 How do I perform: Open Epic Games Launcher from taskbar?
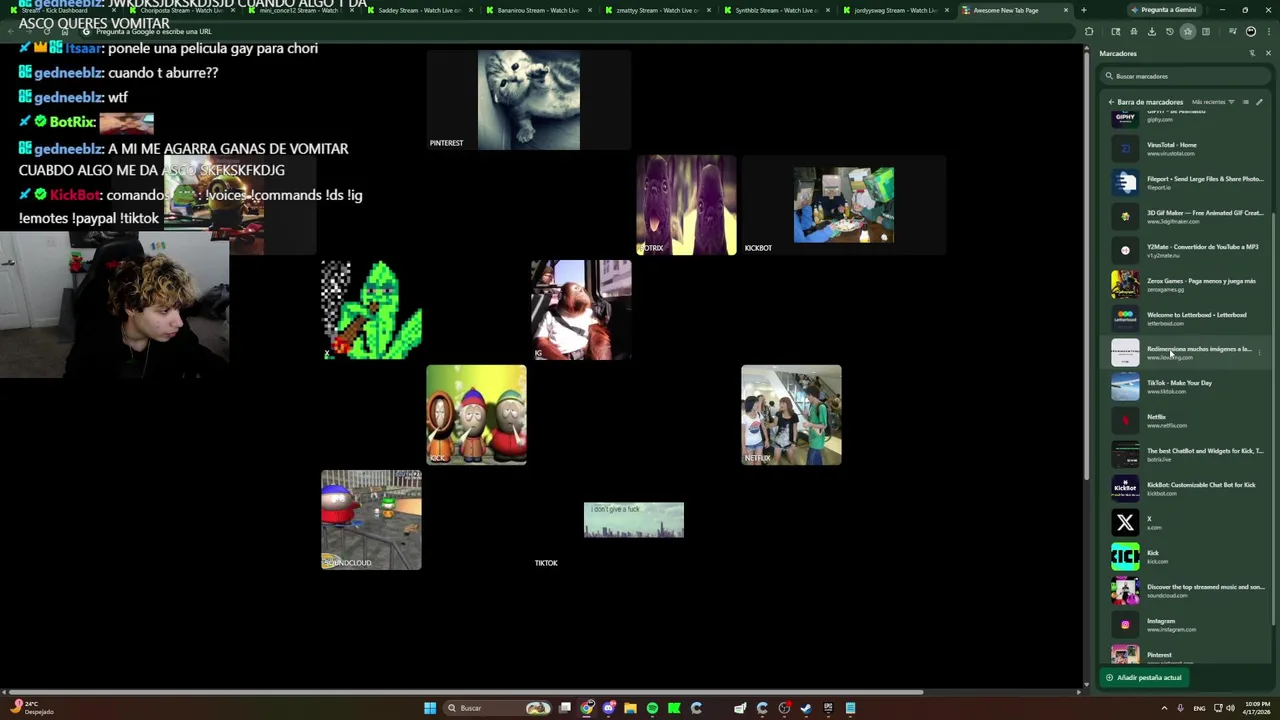point(828,708)
